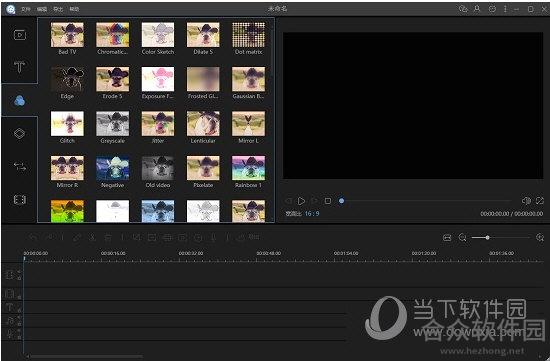Click the preview seek bar handle
The height and width of the screenshot is (361, 550).
tap(341, 201)
